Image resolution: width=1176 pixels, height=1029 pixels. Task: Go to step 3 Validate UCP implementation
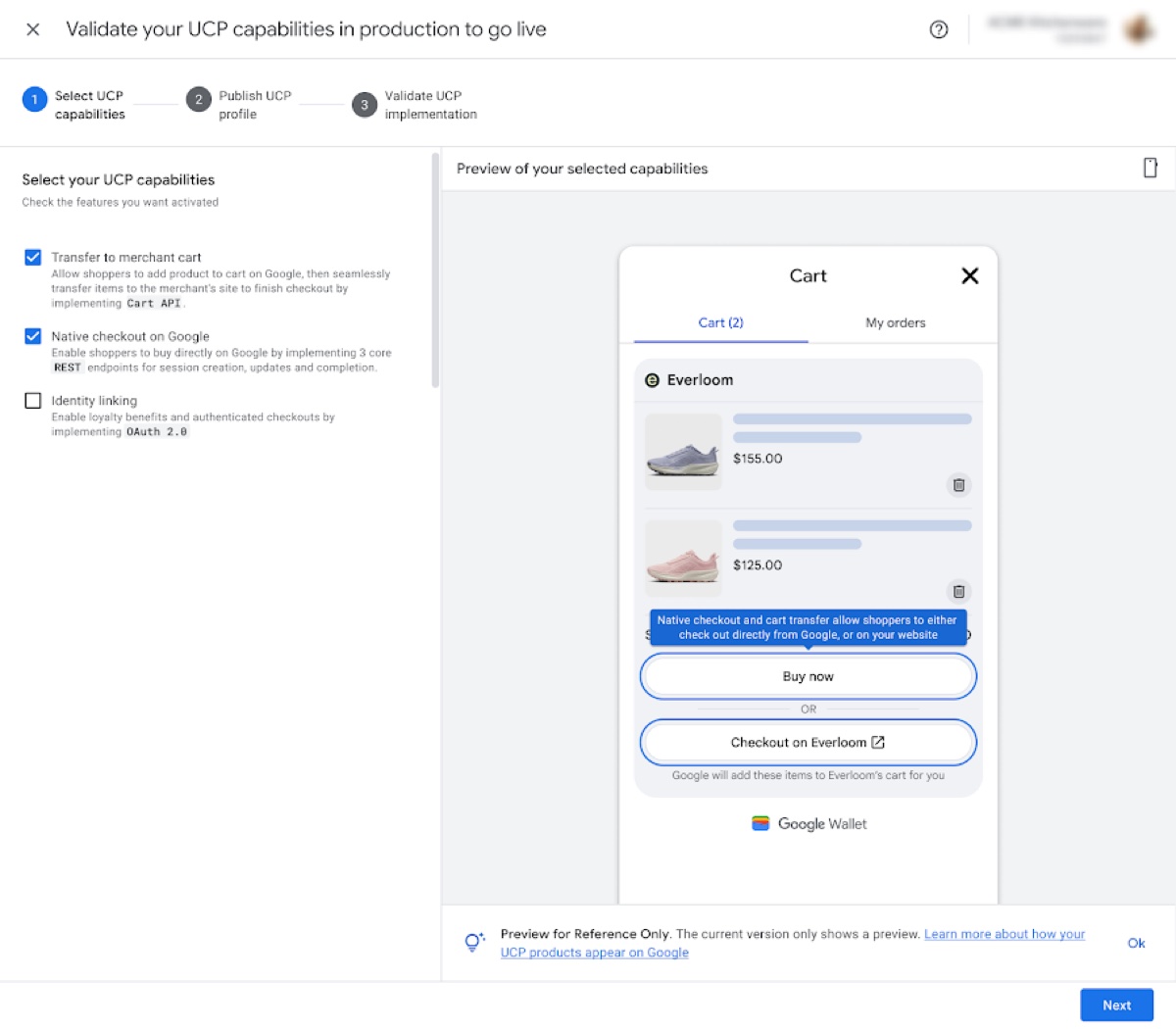(415, 104)
